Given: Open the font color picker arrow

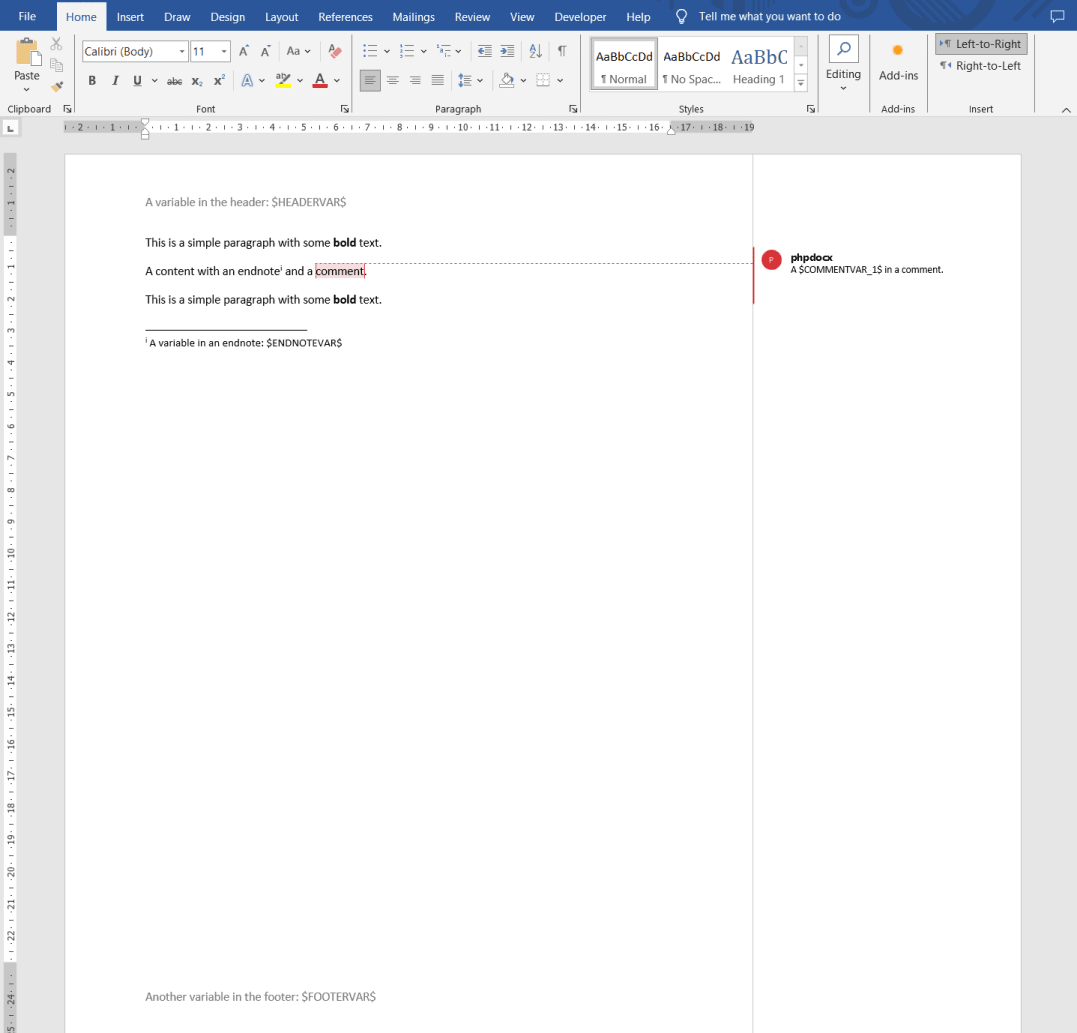Looking at the screenshot, I should (337, 80).
